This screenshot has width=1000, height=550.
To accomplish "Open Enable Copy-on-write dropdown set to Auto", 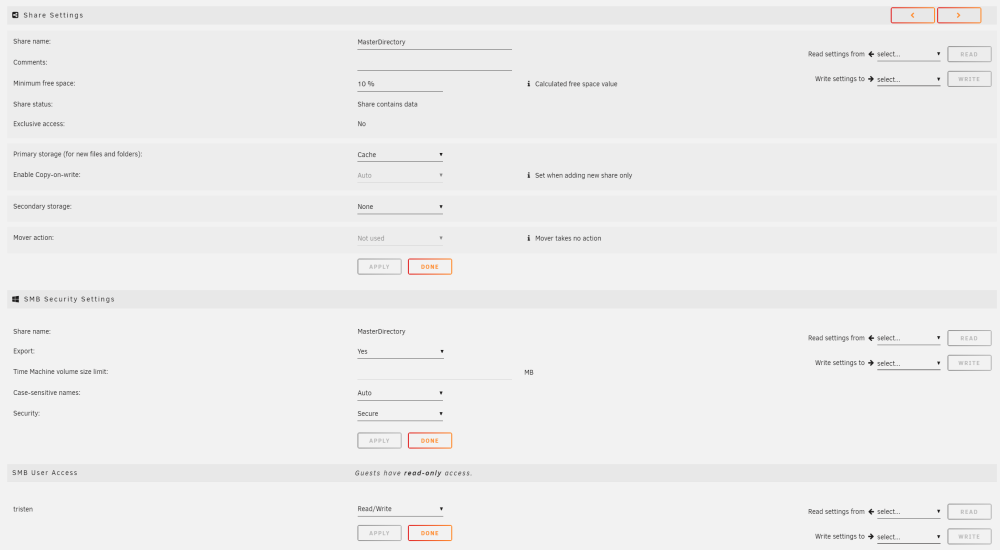I will [400, 175].
